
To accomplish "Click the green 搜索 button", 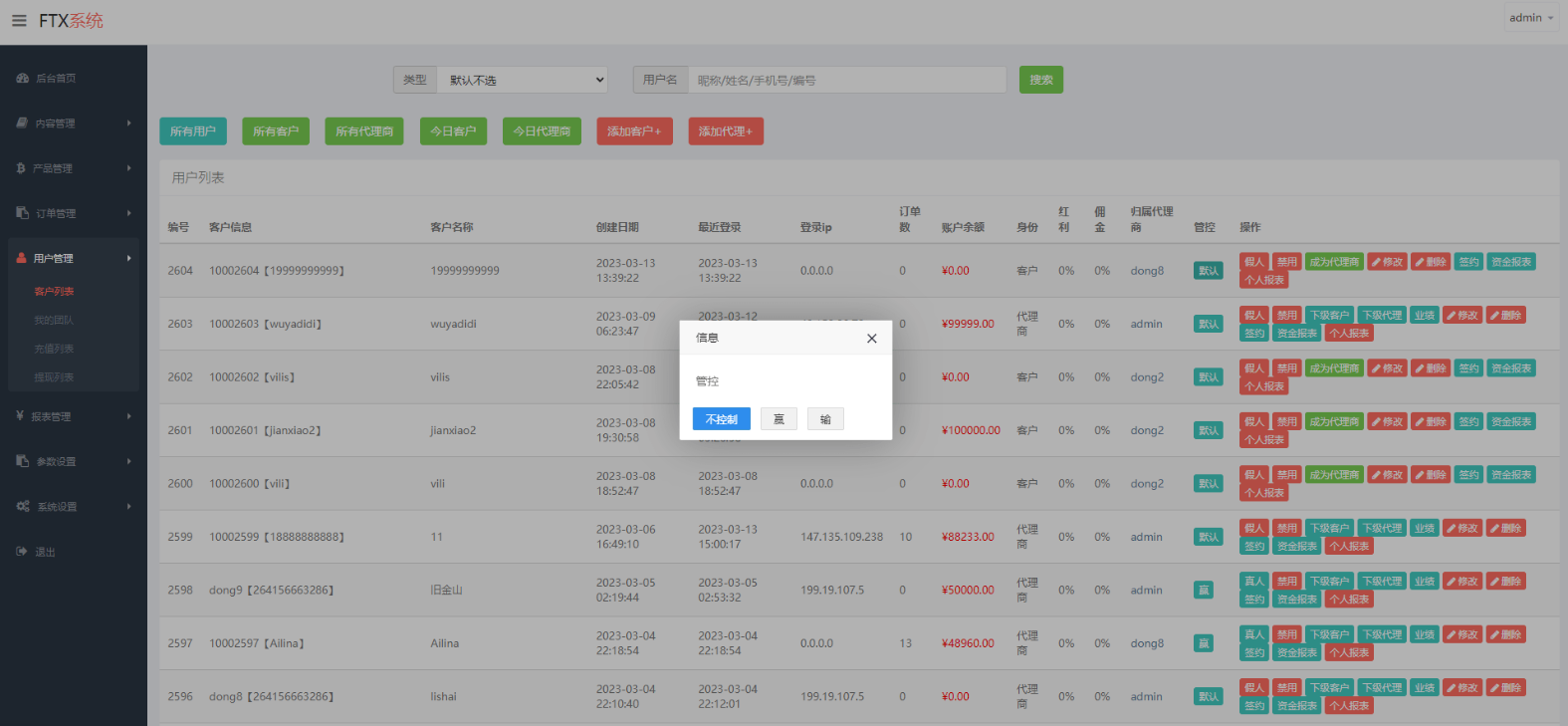I will click(1041, 80).
